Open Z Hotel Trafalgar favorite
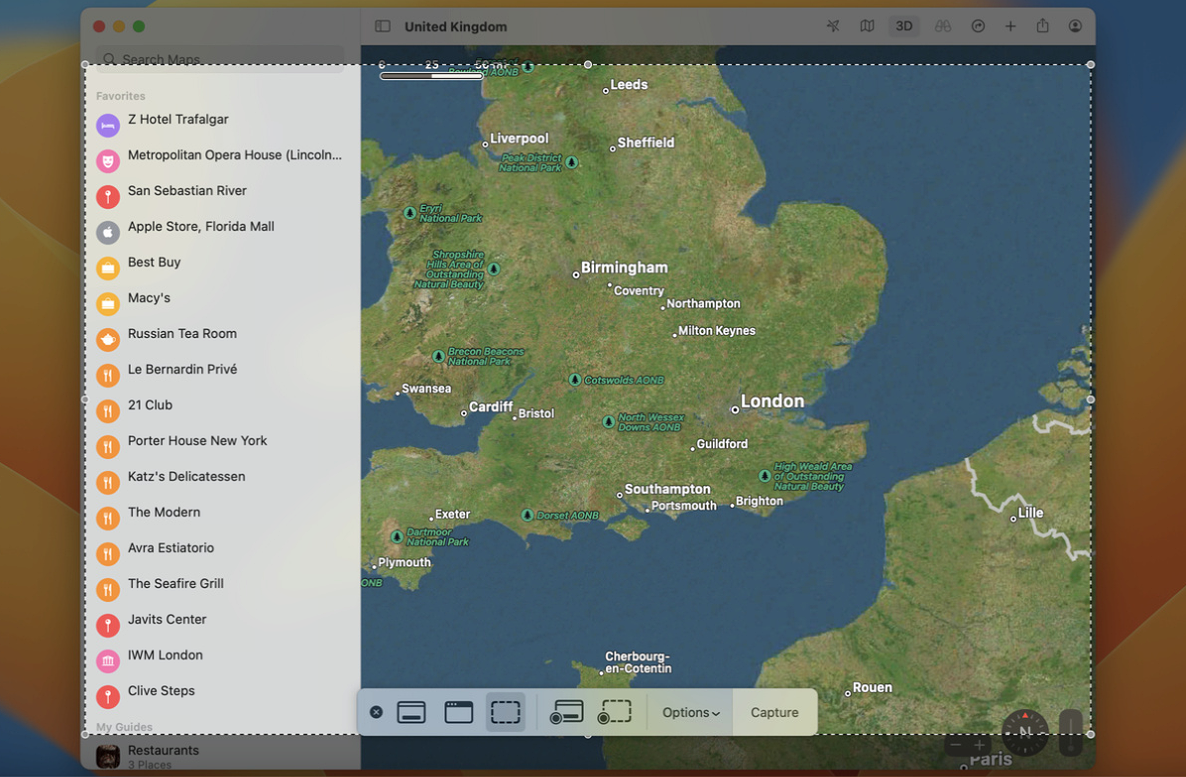 point(178,120)
